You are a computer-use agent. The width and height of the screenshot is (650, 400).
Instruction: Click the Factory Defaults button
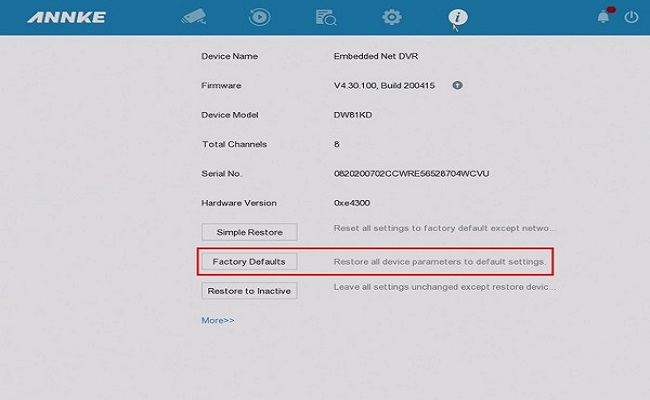click(249, 262)
